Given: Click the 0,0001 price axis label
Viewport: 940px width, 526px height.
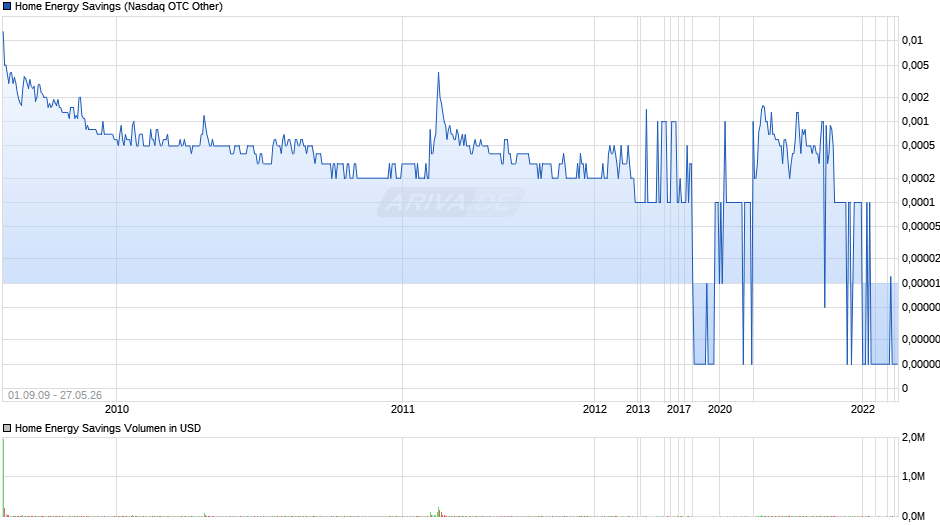Looking at the screenshot, I should tap(918, 202).
